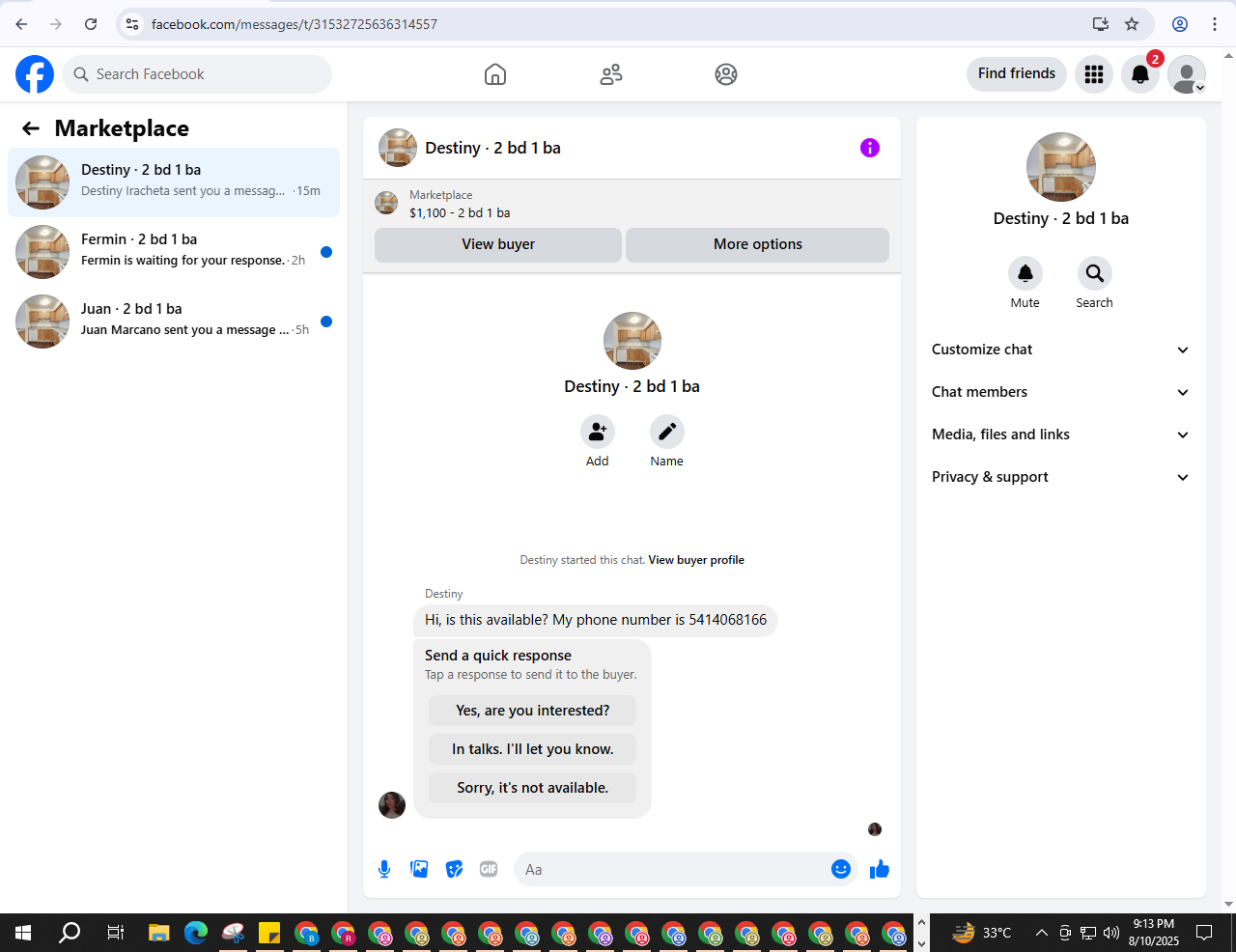
Task: Open Microsoft Edge from the taskbar
Action: 196,933
